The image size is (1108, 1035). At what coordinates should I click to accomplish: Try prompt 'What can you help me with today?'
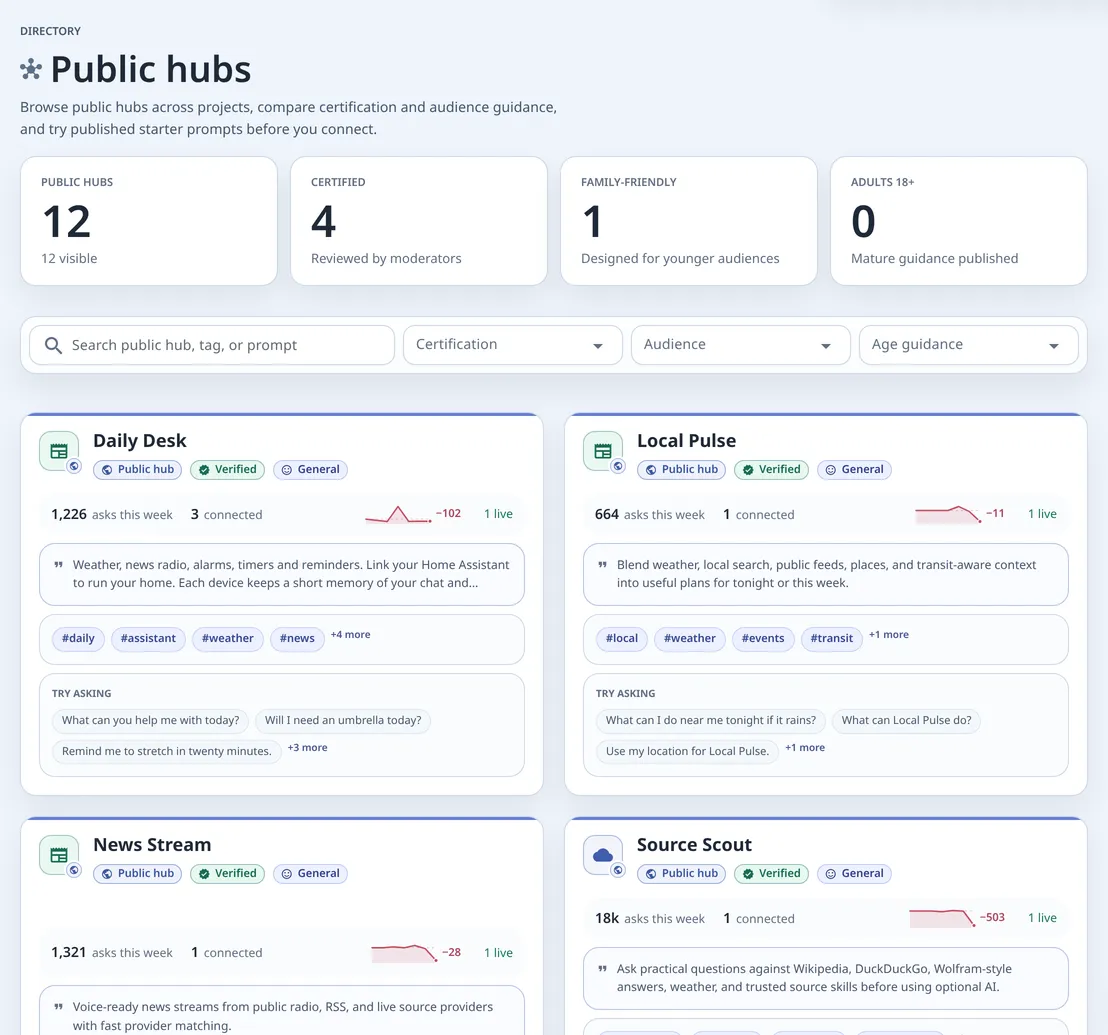[x=151, y=721]
